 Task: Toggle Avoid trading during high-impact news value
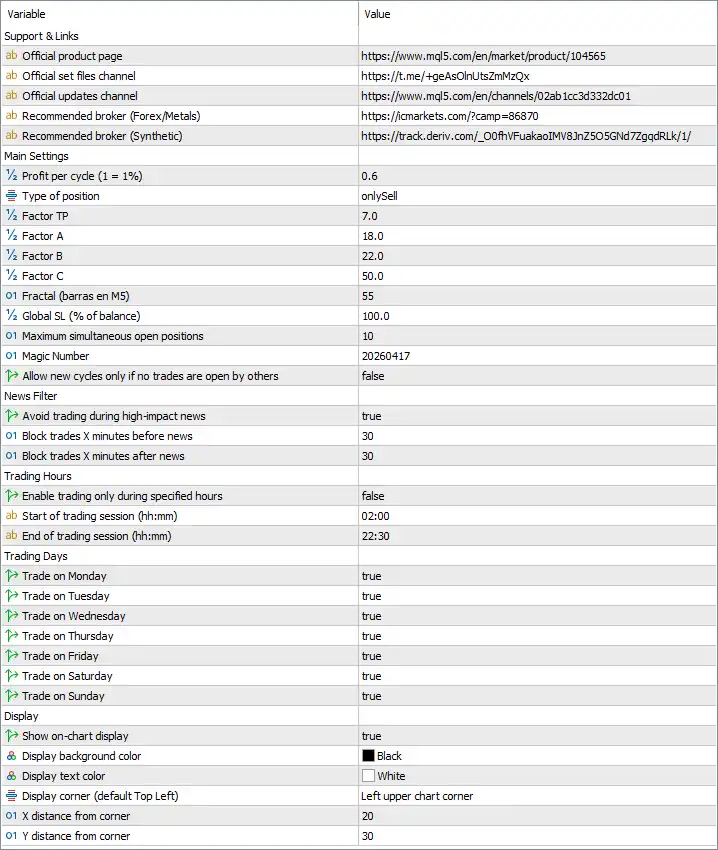coord(537,416)
